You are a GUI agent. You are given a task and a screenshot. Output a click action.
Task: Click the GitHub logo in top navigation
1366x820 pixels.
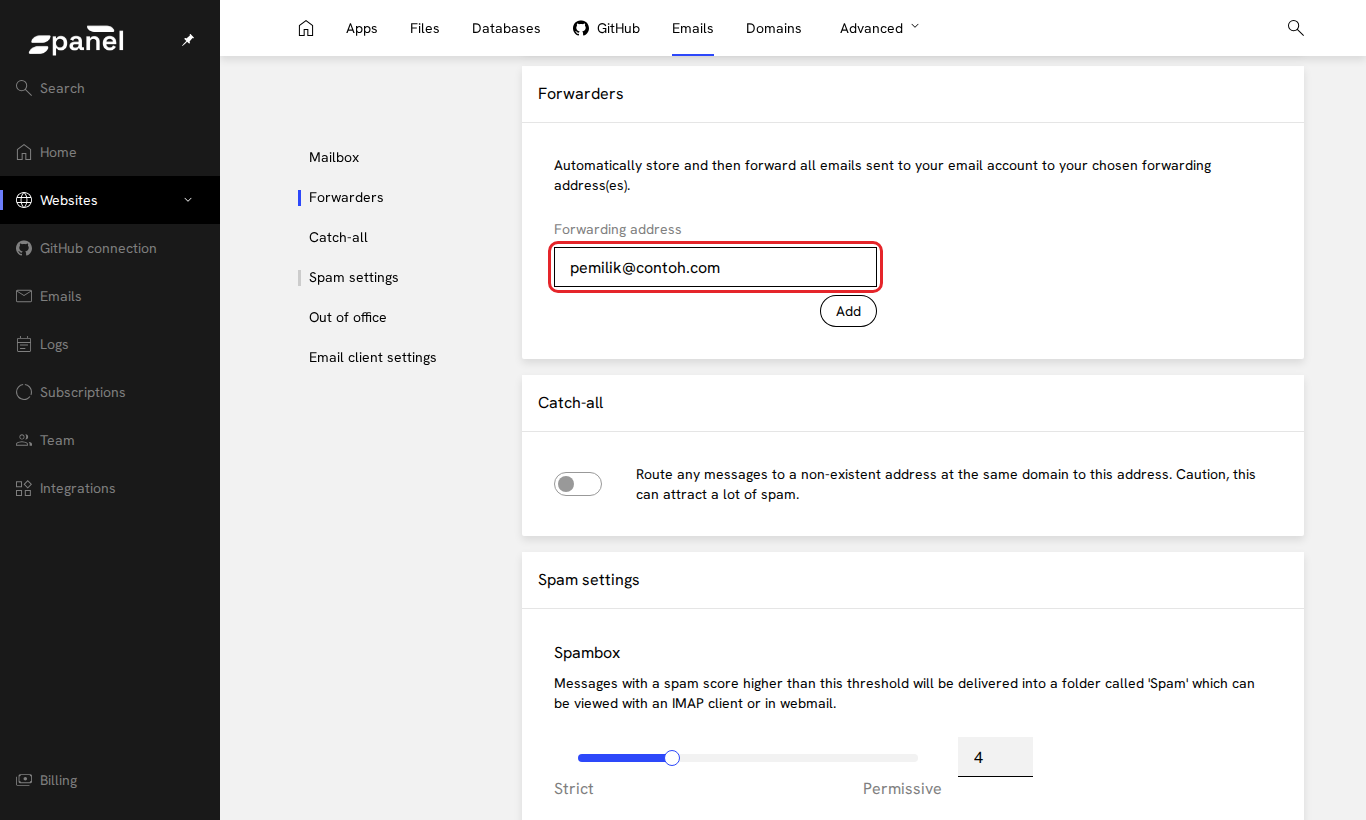(581, 28)
